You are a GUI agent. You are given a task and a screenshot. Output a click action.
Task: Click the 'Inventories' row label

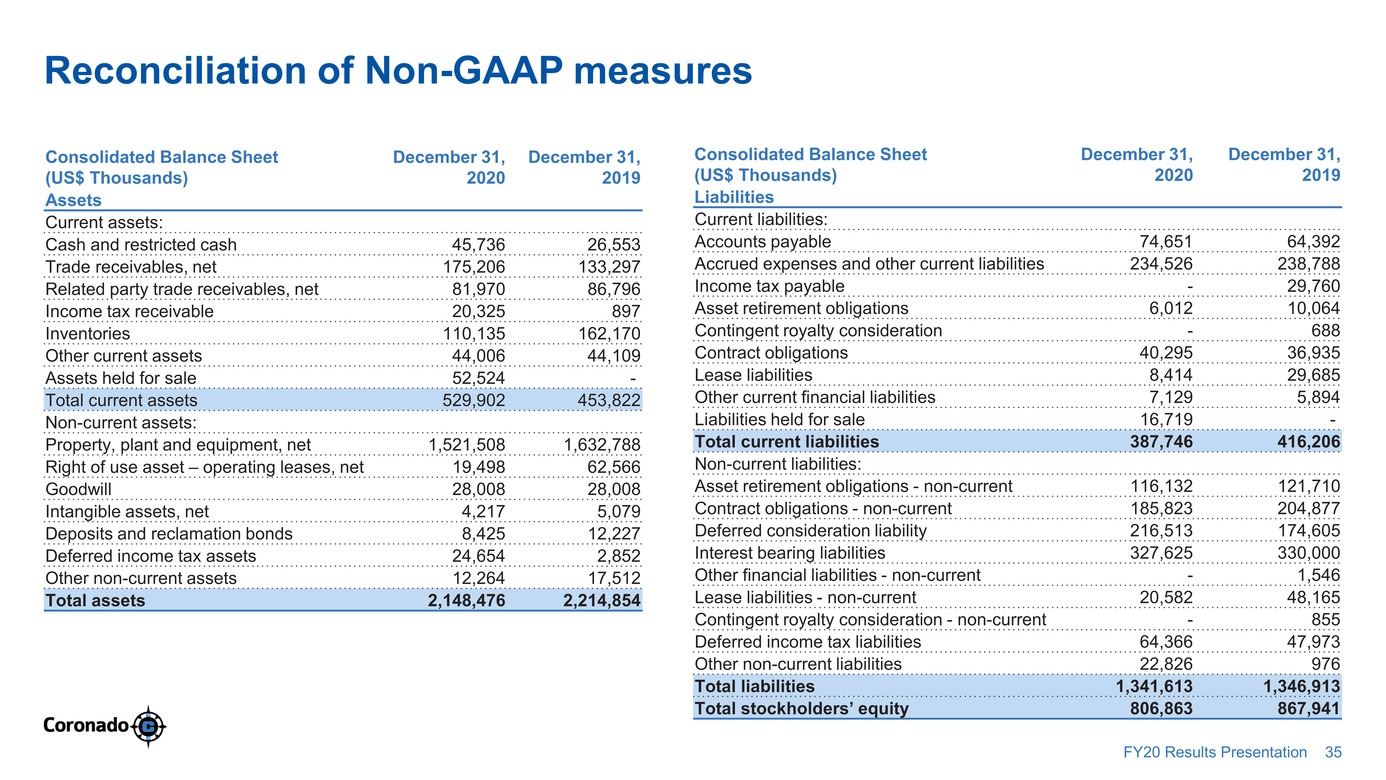coord(87,334)
